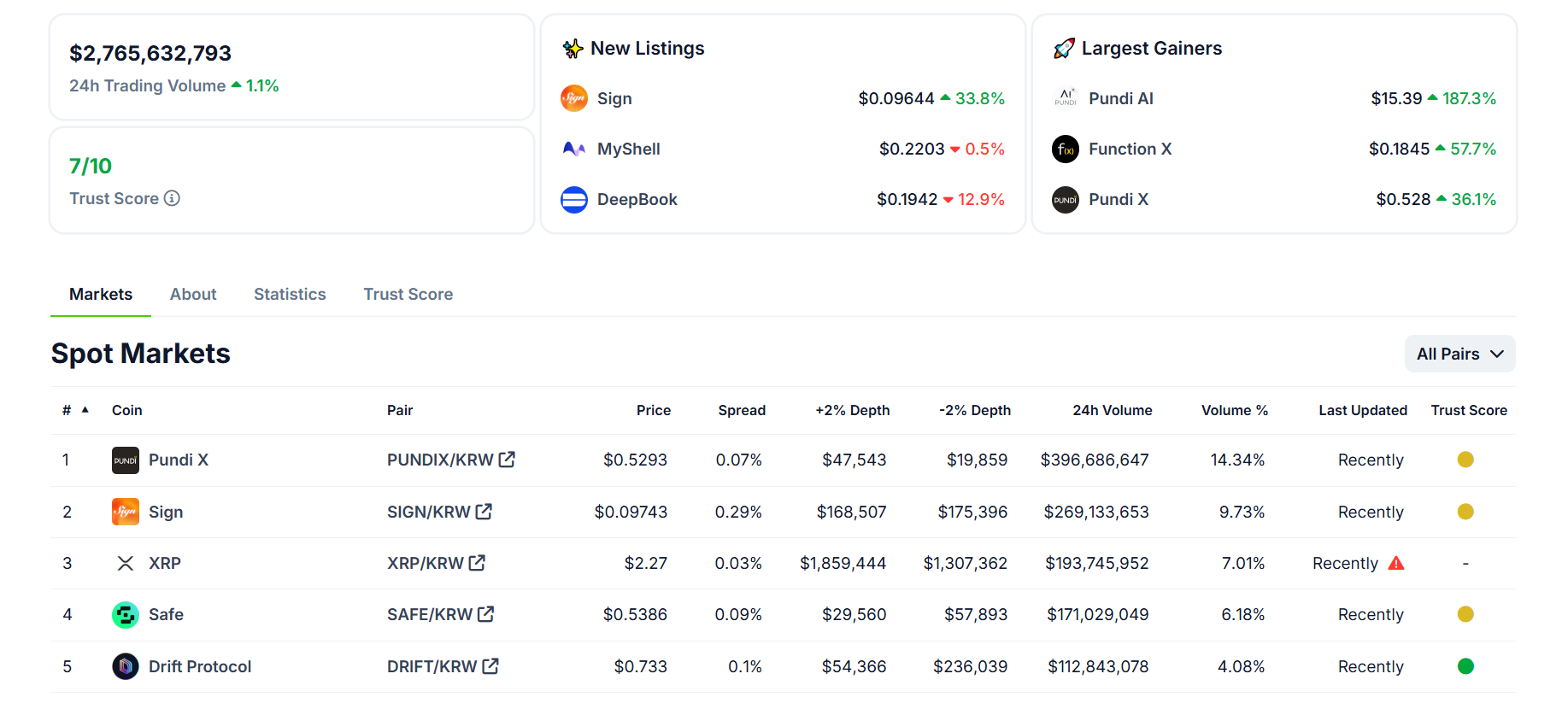1568x703 pixels.
Task: Click the Sign coin logo in New Listings
Action: (x=574, y=98)
